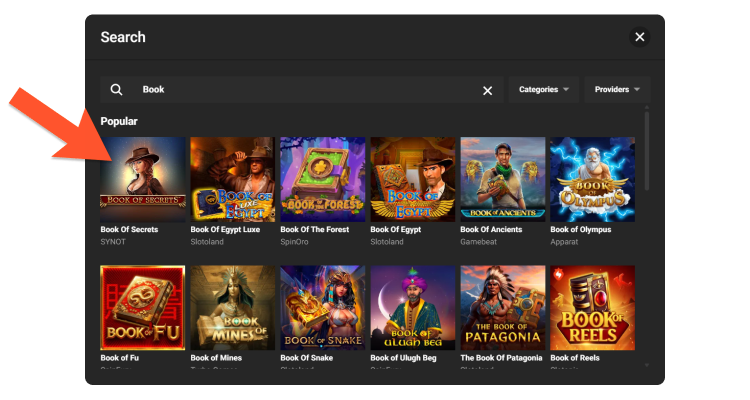Click the magnifying glass search icon
The height and width of the screenshot is (400, 750).
coord(117,90)
